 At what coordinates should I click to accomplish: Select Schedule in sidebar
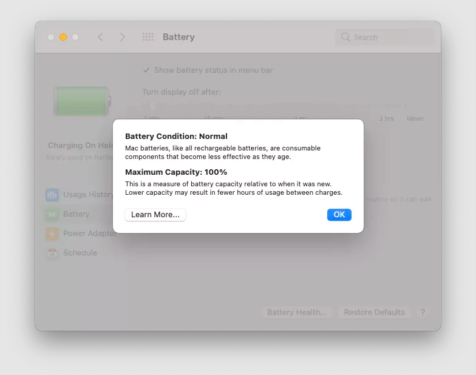tap(72, 253)
